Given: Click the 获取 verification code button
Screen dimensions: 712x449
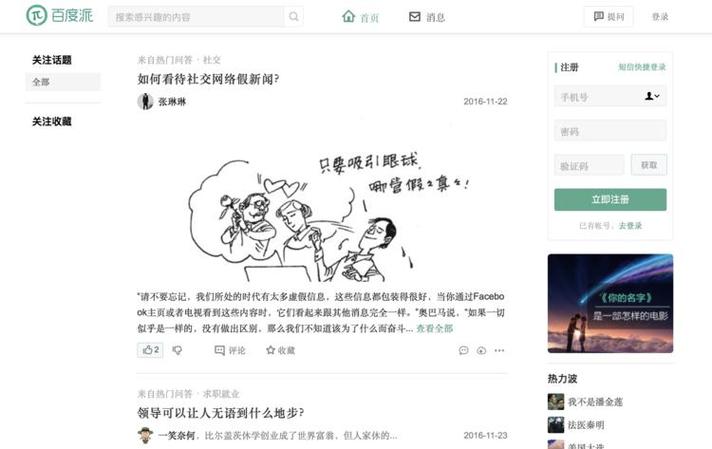Looking at the screenshot, I should coord(649,165).
